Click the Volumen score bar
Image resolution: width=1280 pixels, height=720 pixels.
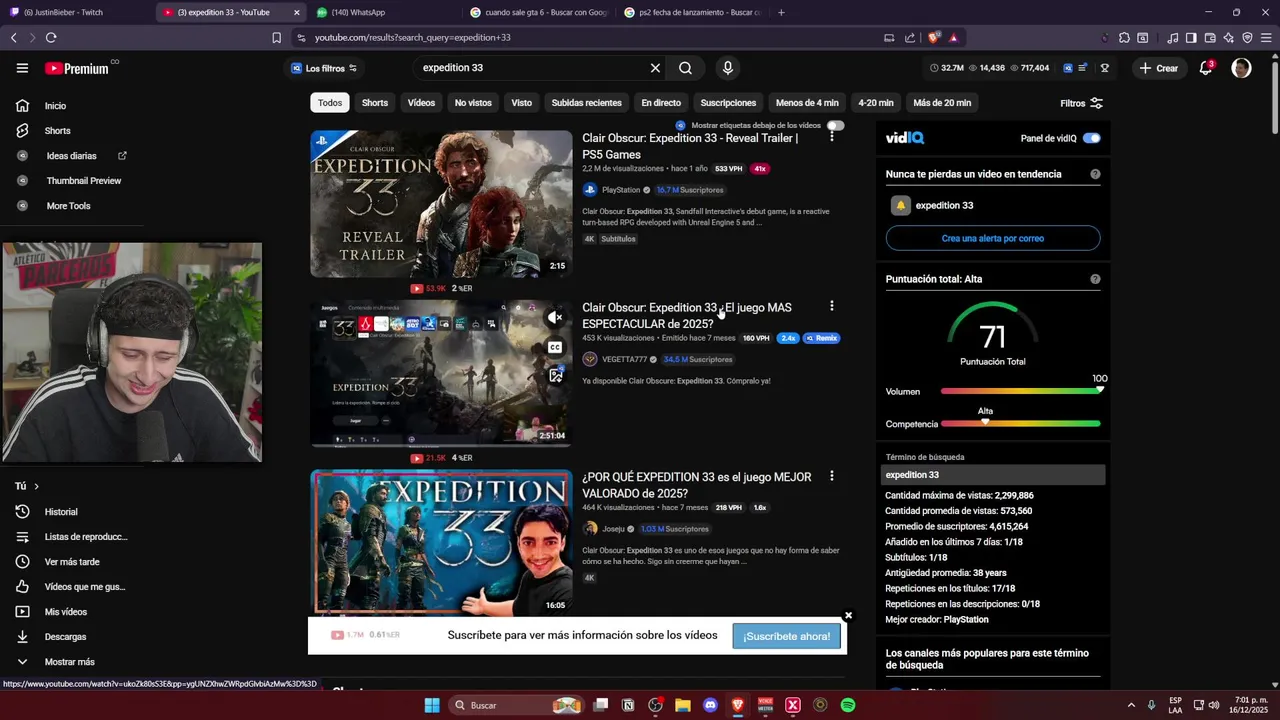1020,391
